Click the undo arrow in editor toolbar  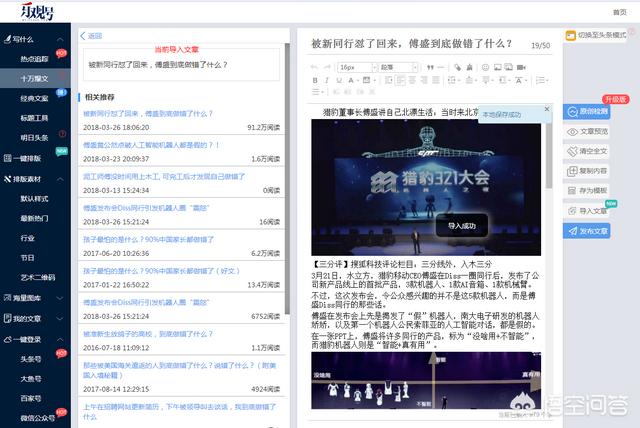coord(314,67)
